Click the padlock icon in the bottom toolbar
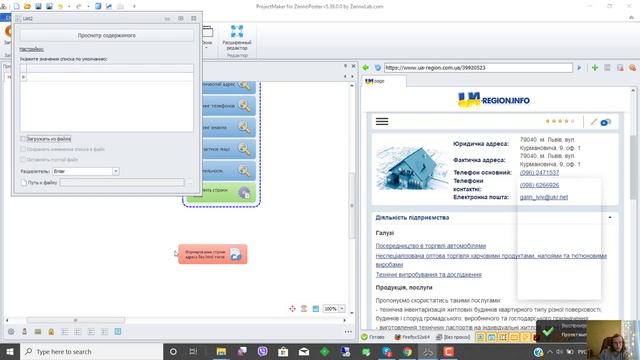Viewport: 640px width, 360px height. tap(51, 331)
